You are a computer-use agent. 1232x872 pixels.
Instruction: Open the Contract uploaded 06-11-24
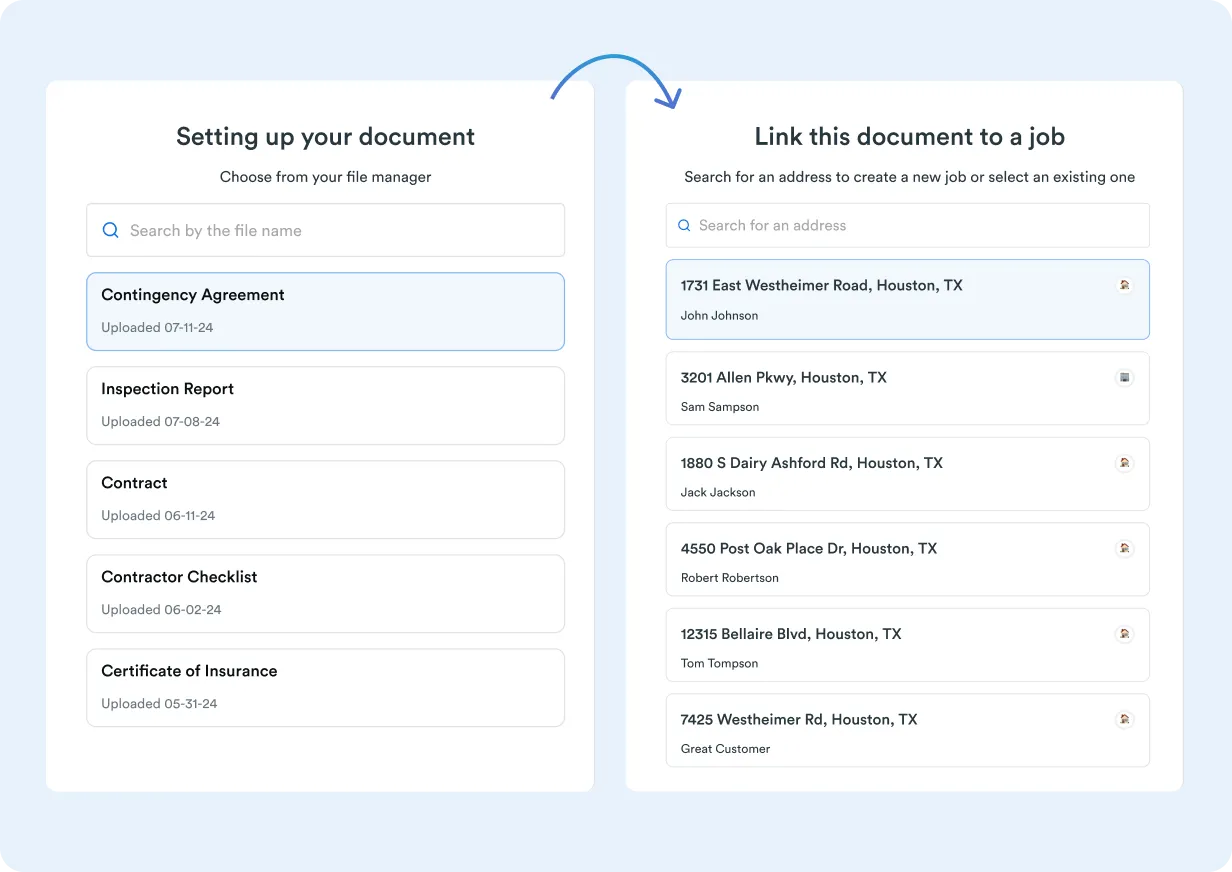325,499
